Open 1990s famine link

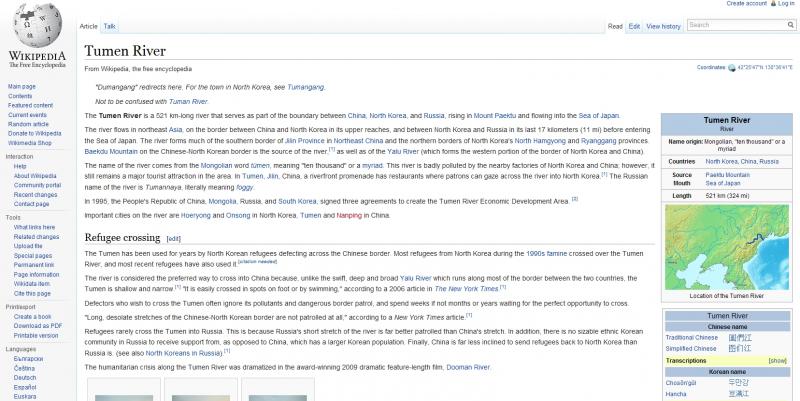546,254
